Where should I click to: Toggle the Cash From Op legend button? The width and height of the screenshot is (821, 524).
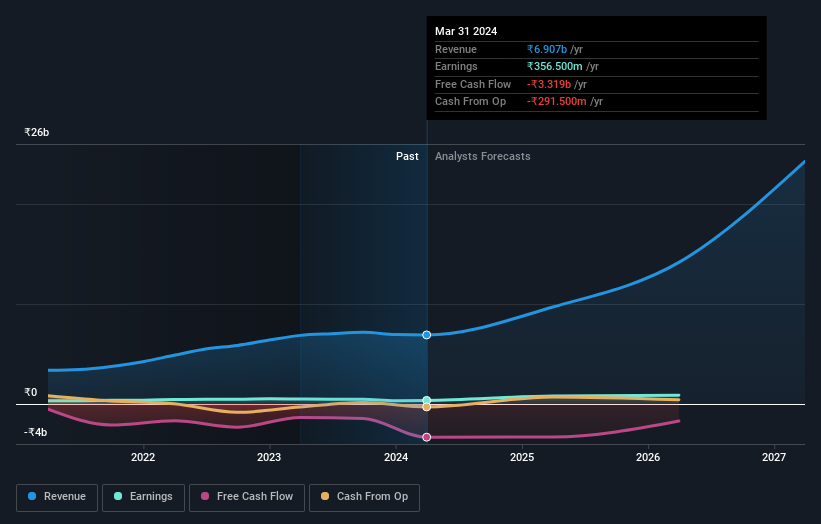tap(364, 497)
